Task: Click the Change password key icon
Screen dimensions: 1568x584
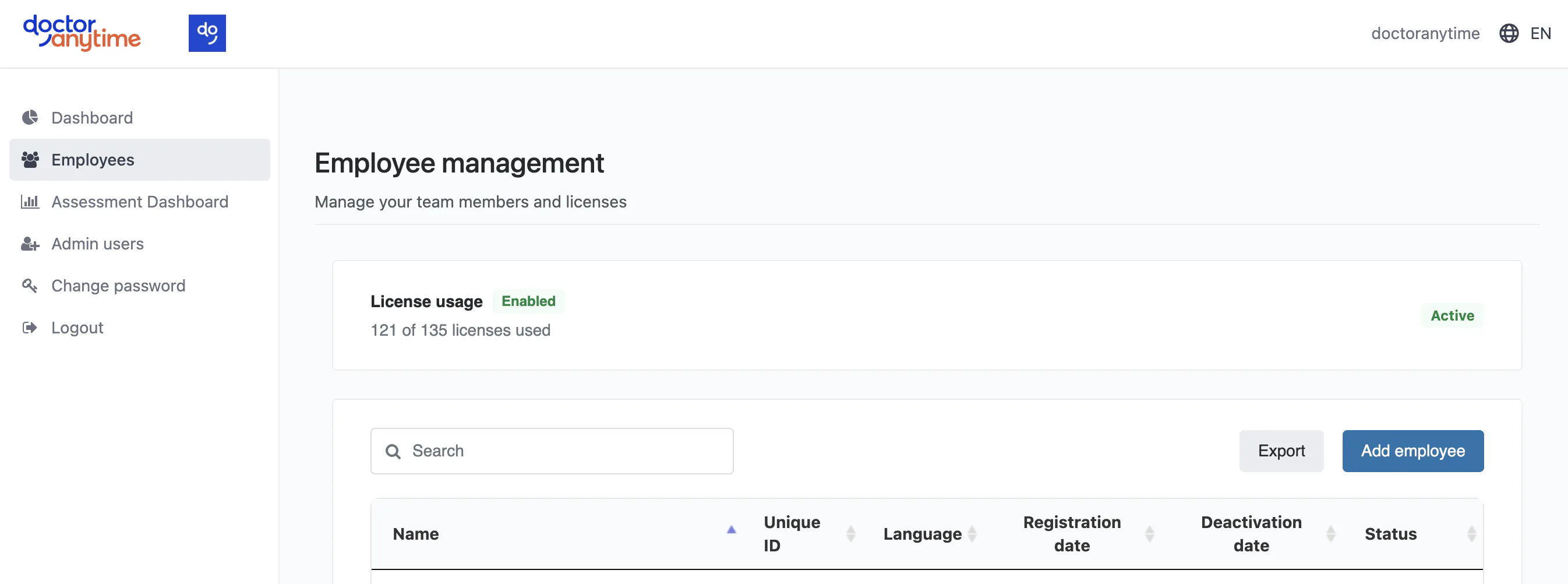Action: (30, 286)
